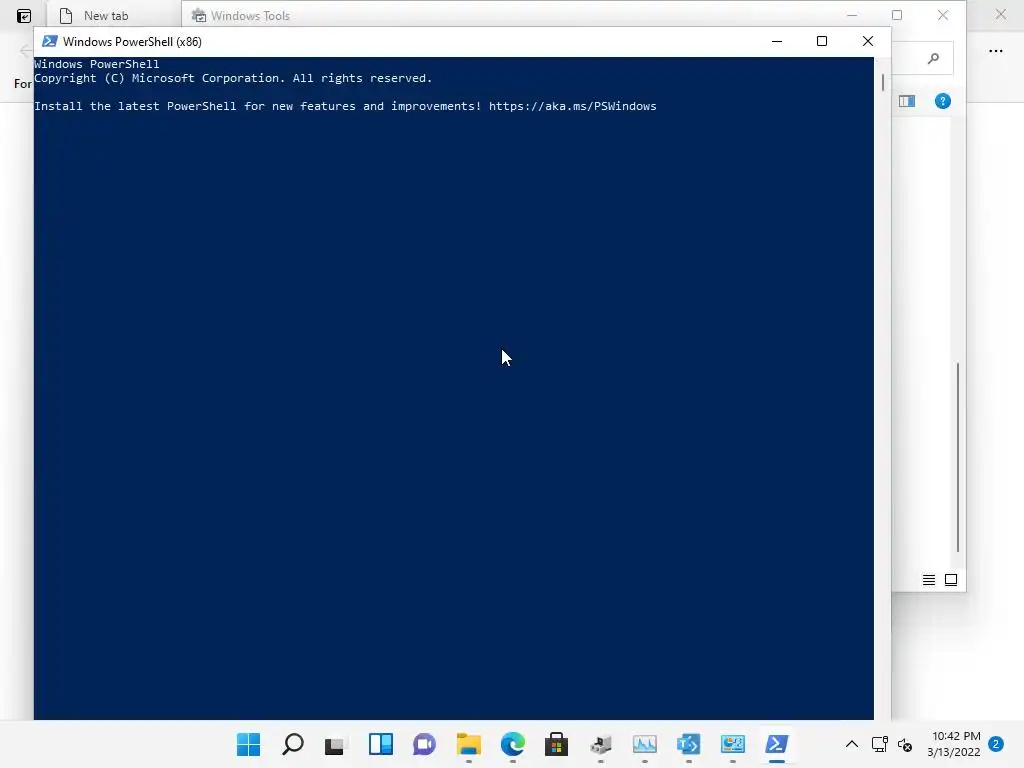Show hidden system tray icons
Viewport: 1024px width, 768px height.
pos(852,744)
